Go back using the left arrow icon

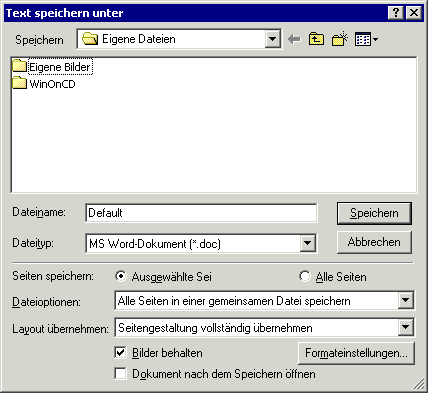[x=294, y=39]
